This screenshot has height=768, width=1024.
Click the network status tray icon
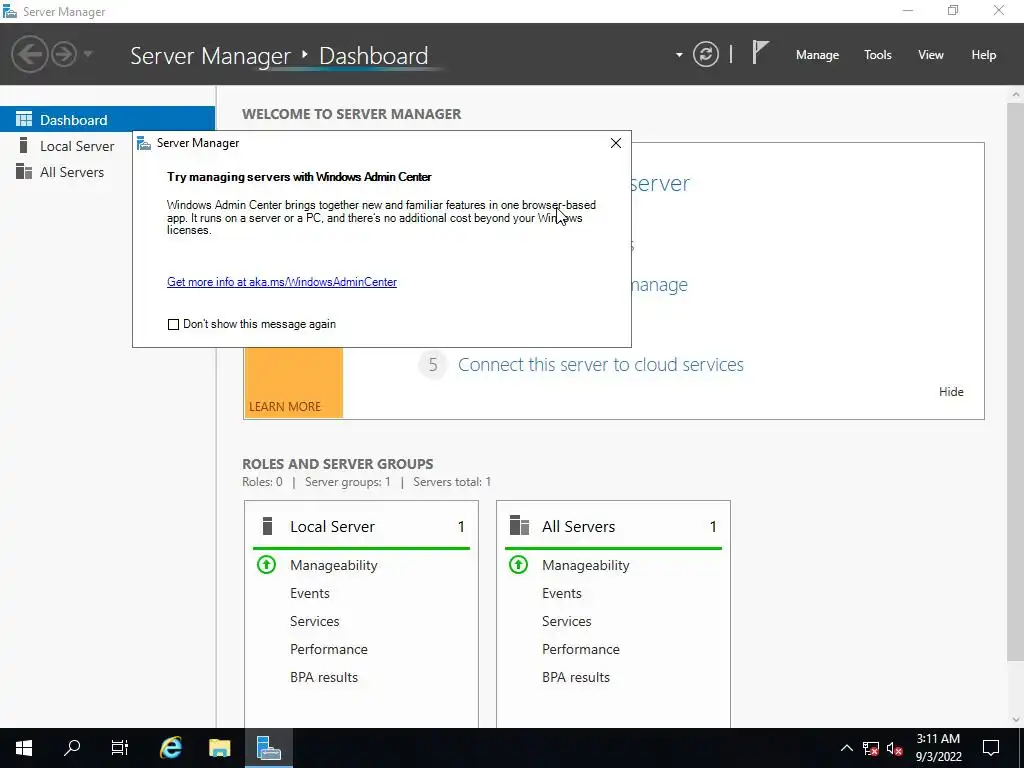(871, 748)
